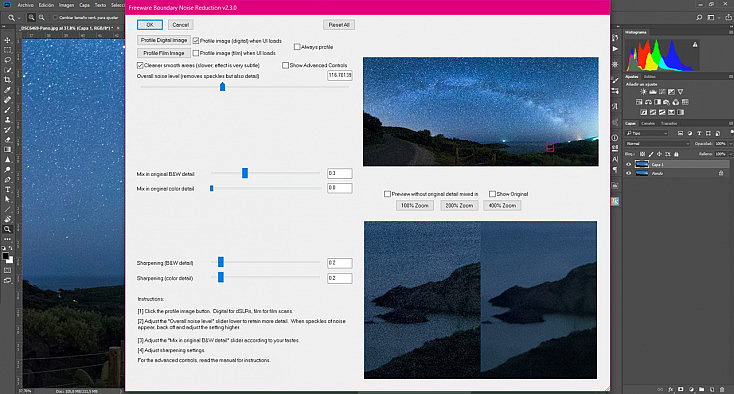Click the Sharpening (color detail) slider handle
The image size is (734, 394).
pos(221,277)
